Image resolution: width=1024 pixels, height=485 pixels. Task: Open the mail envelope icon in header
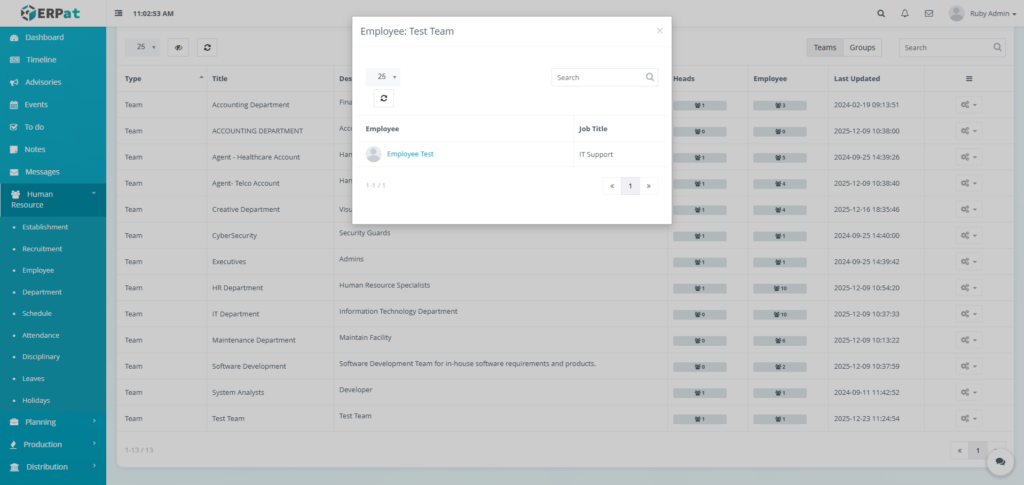pos(929,14)
